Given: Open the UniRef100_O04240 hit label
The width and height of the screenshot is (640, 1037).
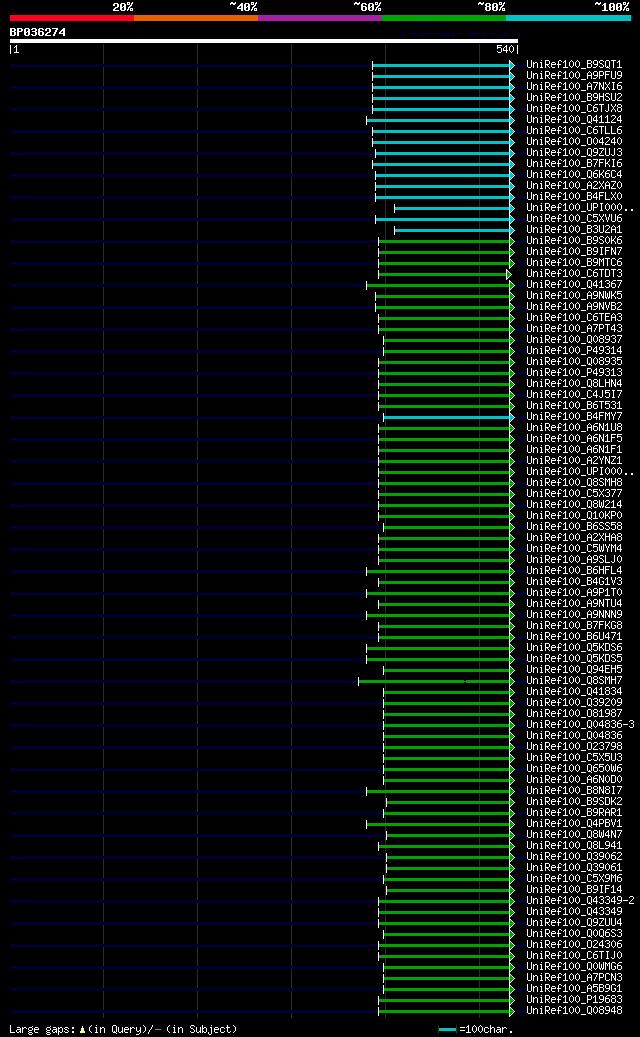Looking at the screenshot, I should pyautogui.click(x=574, y=142).
